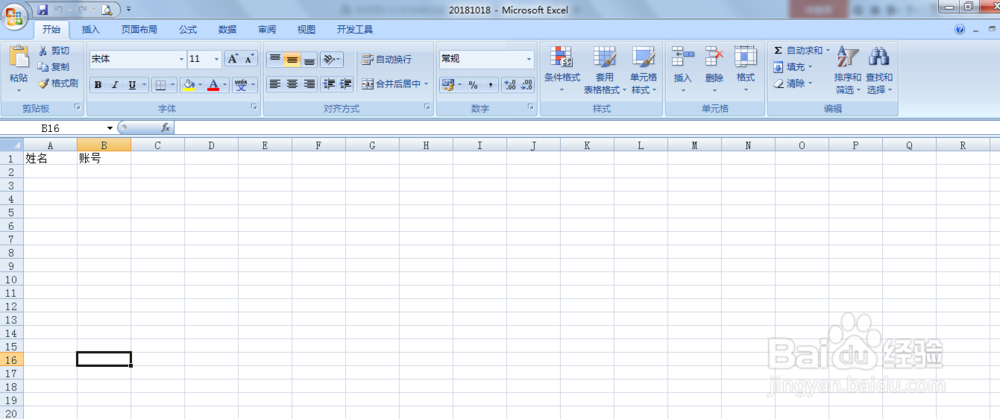
Task: Open Sort and Filter (排序和筛选)
Action: click(x=848, y=70)
